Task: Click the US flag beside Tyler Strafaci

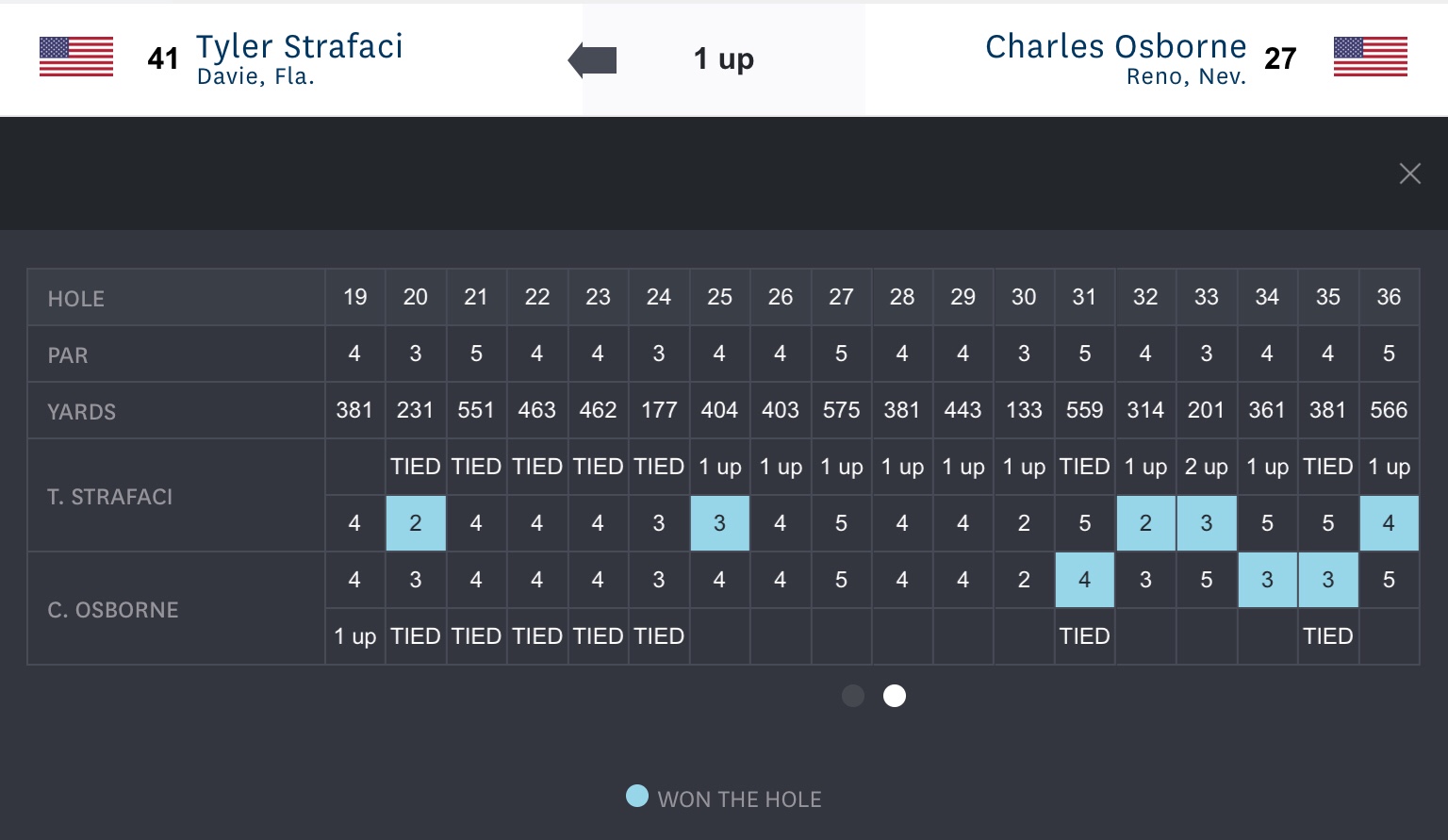Action: pos(76,58)
